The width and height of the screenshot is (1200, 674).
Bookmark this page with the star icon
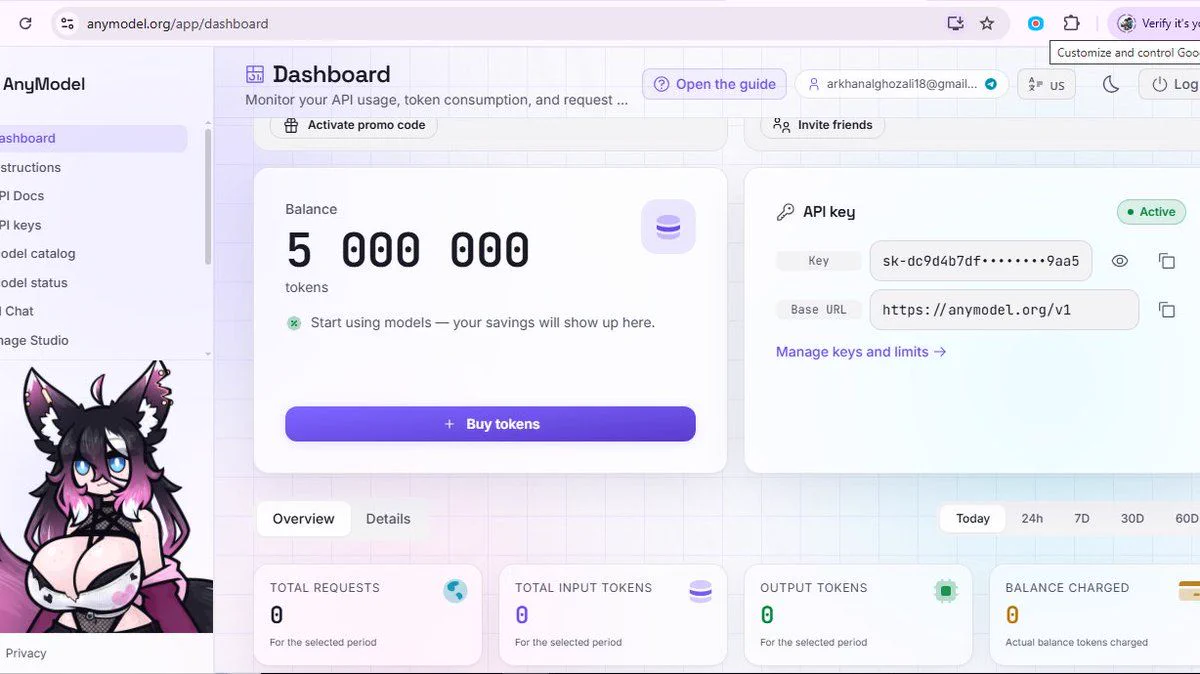coord(987,23)
